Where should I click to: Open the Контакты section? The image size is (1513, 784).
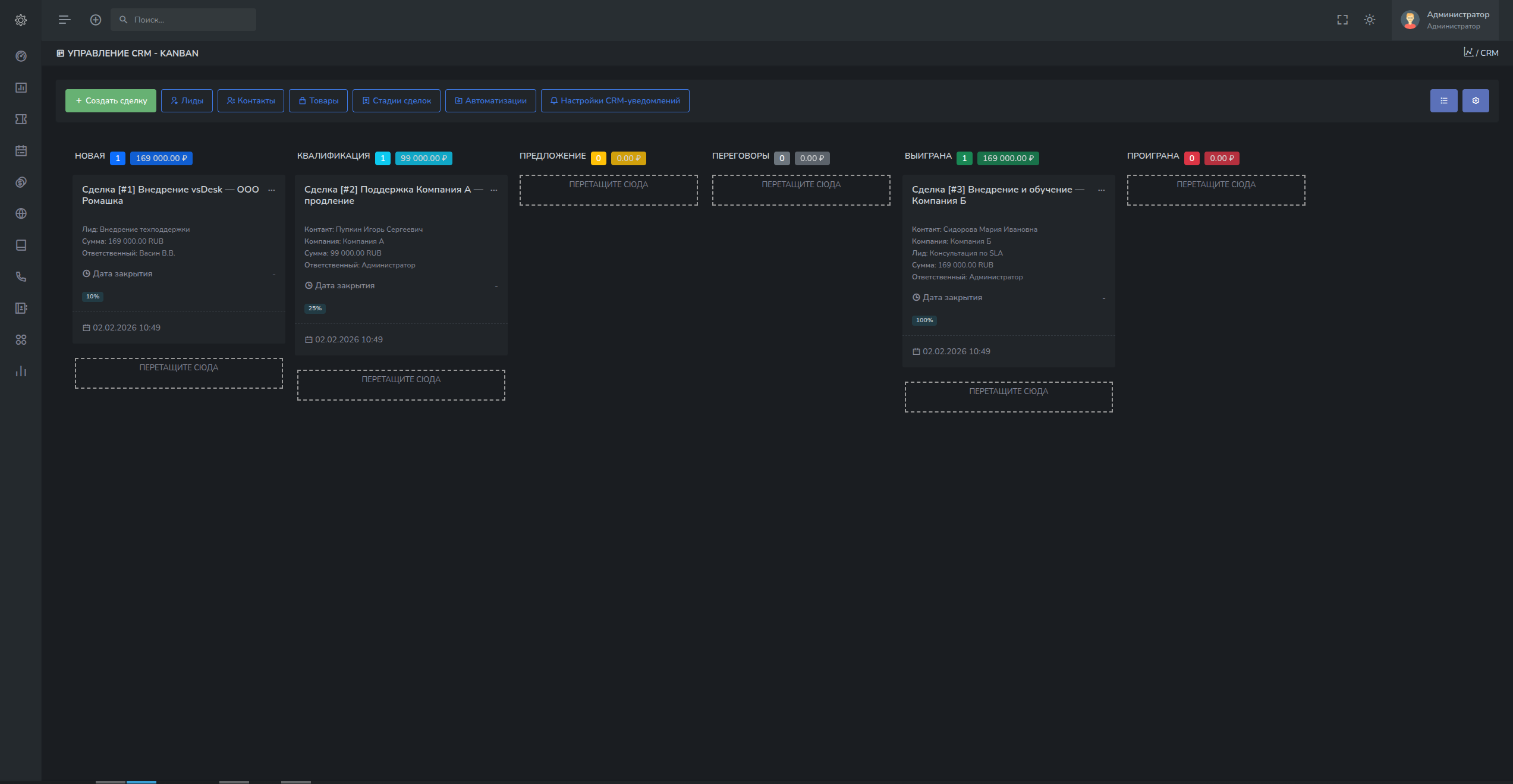[251, 101]
